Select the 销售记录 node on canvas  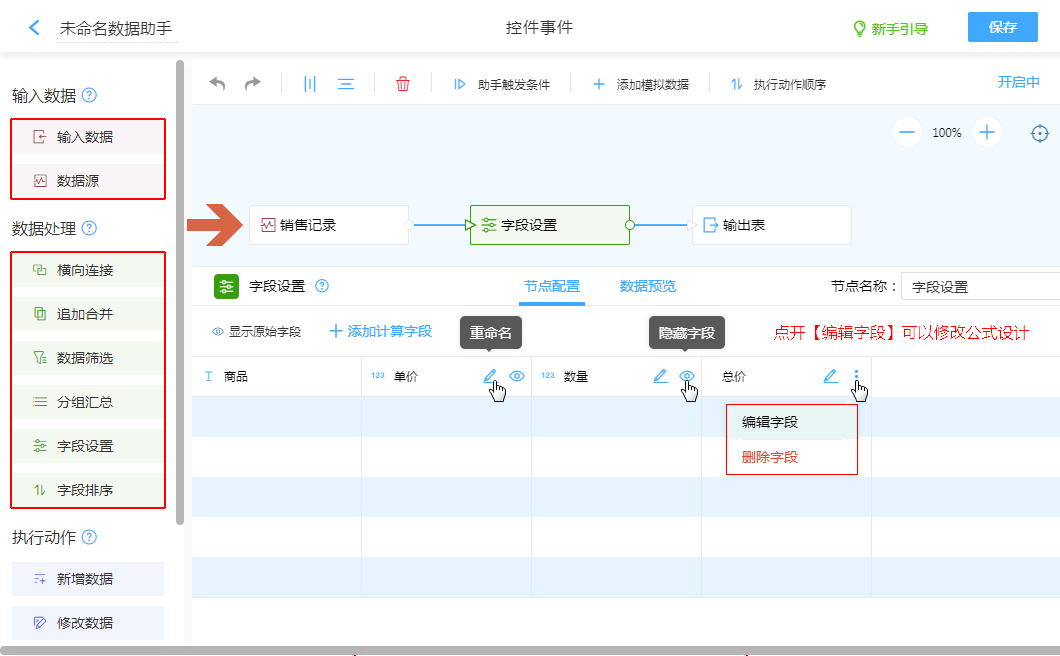pyautogui.click(x=329, y=225)
